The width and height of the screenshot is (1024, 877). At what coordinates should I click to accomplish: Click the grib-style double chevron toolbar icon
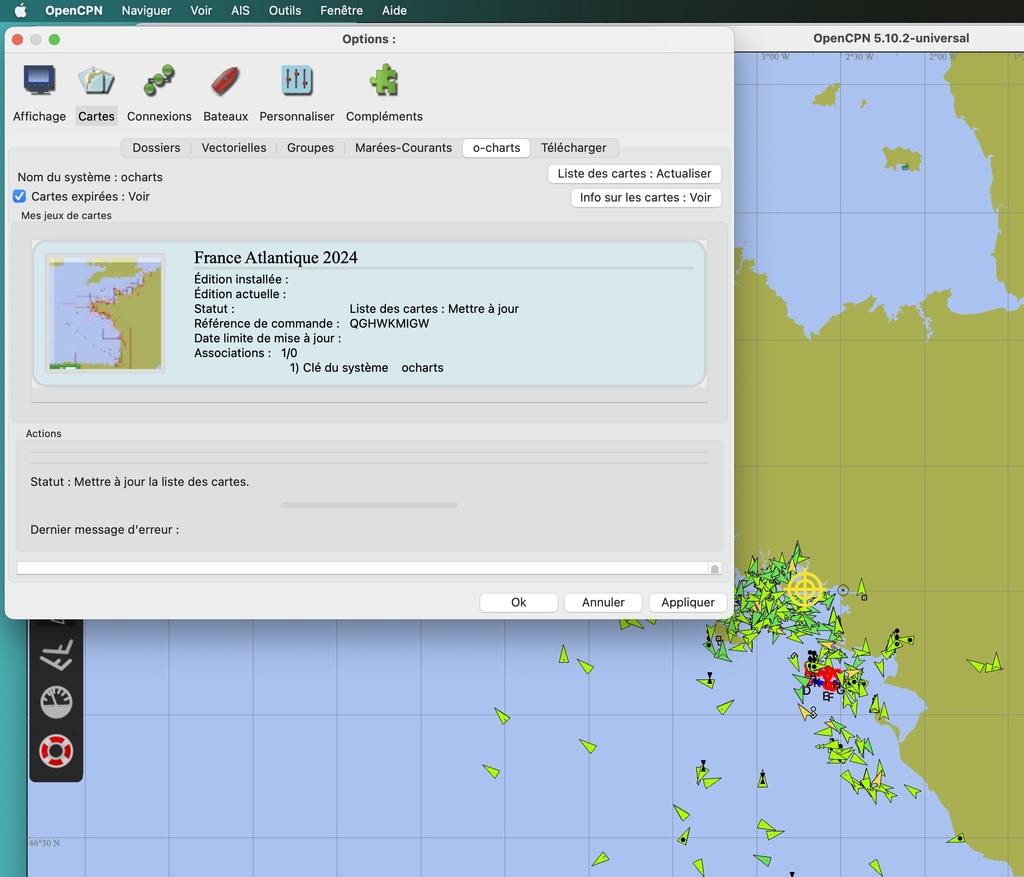[56, 655]
